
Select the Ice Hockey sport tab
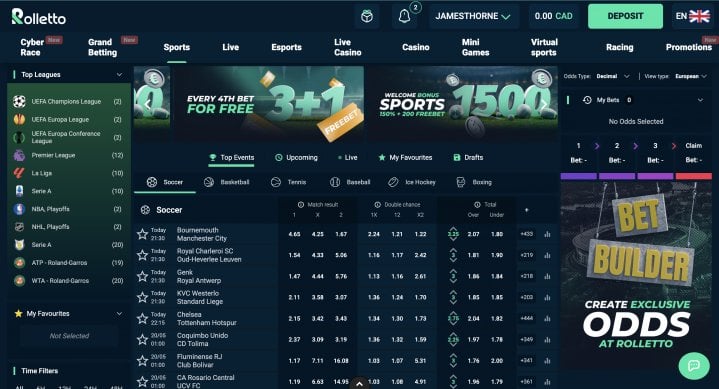click(412, 182)
